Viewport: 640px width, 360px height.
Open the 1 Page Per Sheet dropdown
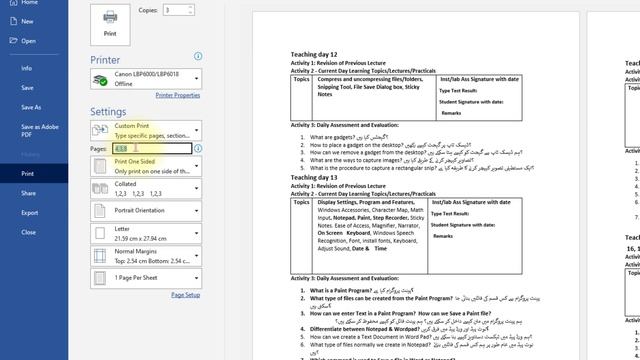(x=146, y=278)
